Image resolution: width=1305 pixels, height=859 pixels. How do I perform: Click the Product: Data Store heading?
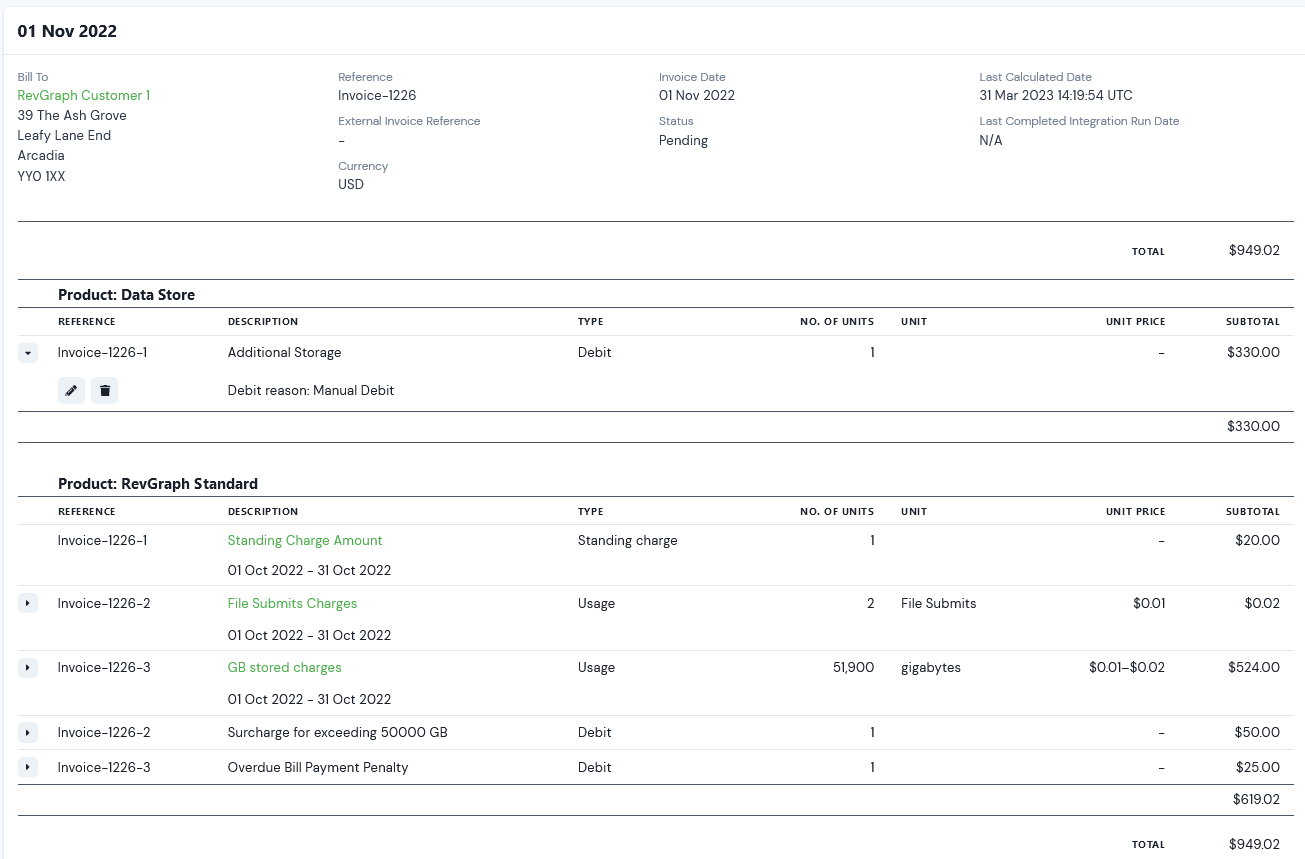(127, 295)
